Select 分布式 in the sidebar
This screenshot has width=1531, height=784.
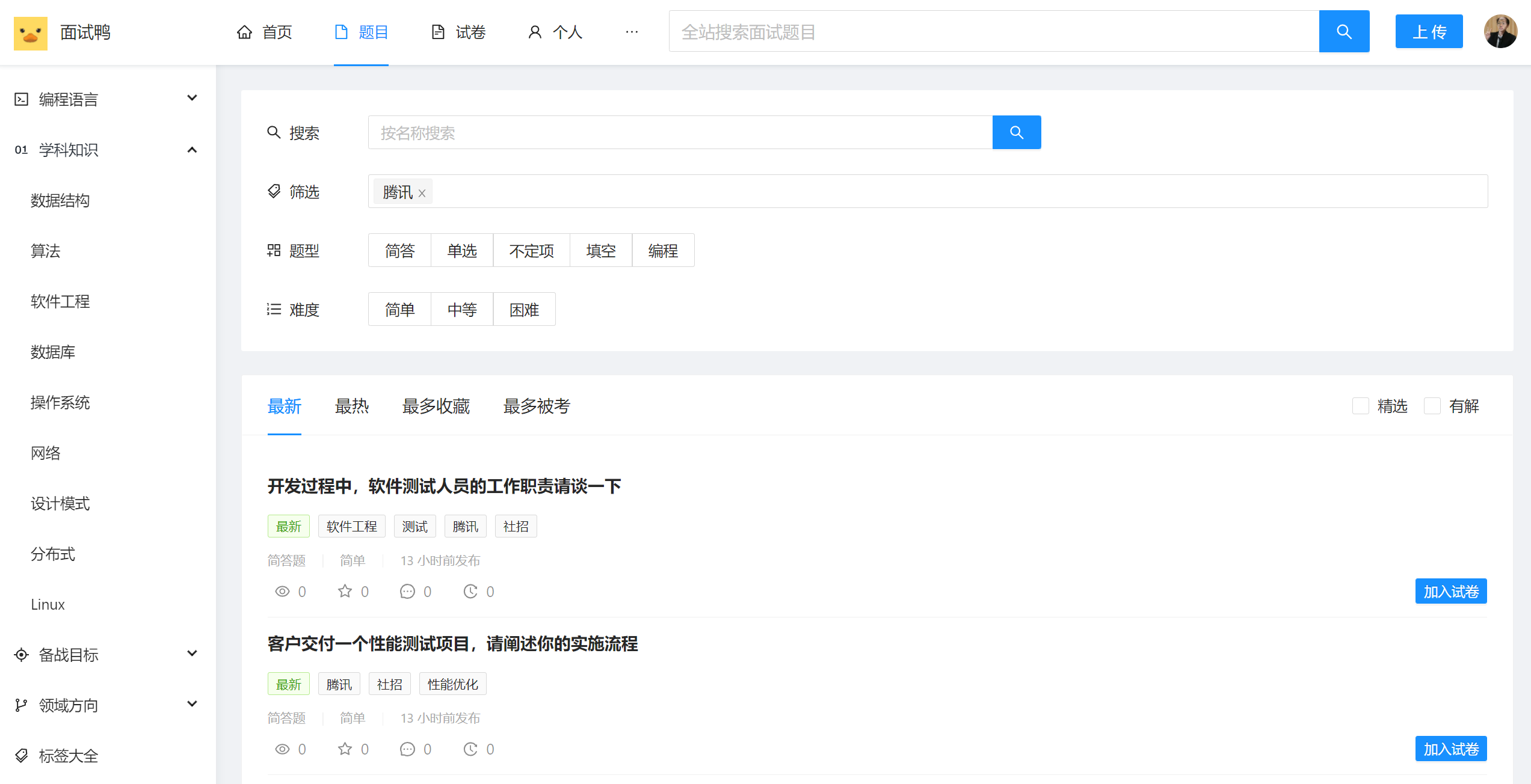pos(53,554)
